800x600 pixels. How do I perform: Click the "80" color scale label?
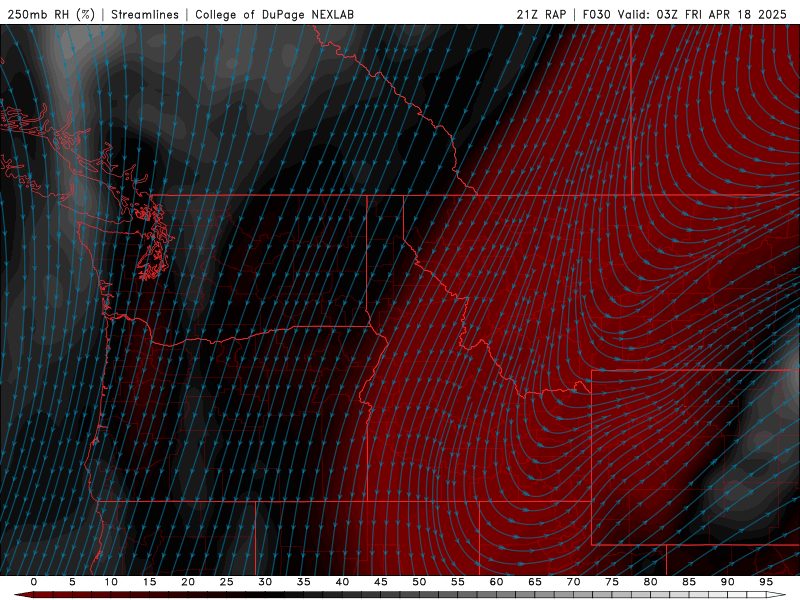pyautogui.click(x=650, y=582)
